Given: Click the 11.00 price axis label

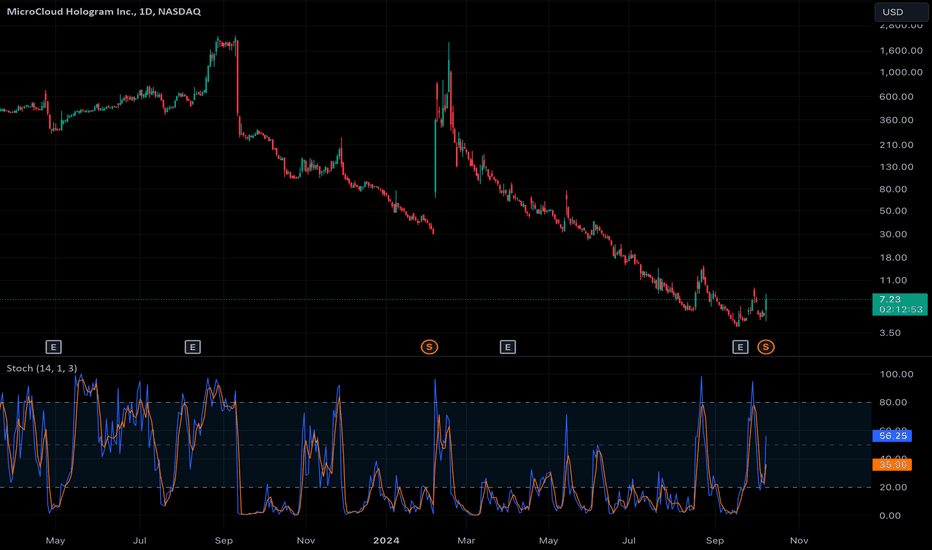Looking at the screenshot, I should click(x=893, y=280).
